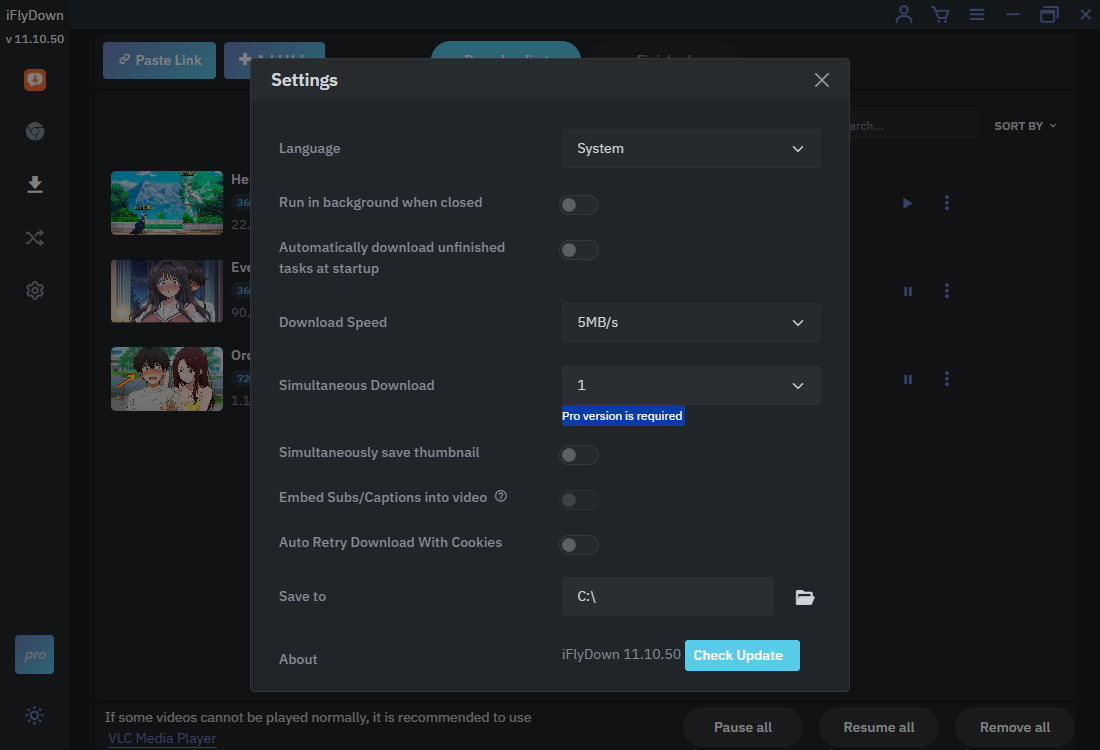Open the downloads arrow sidebar icon
This screenshot has width=1100, height=750.
point(35,185)
